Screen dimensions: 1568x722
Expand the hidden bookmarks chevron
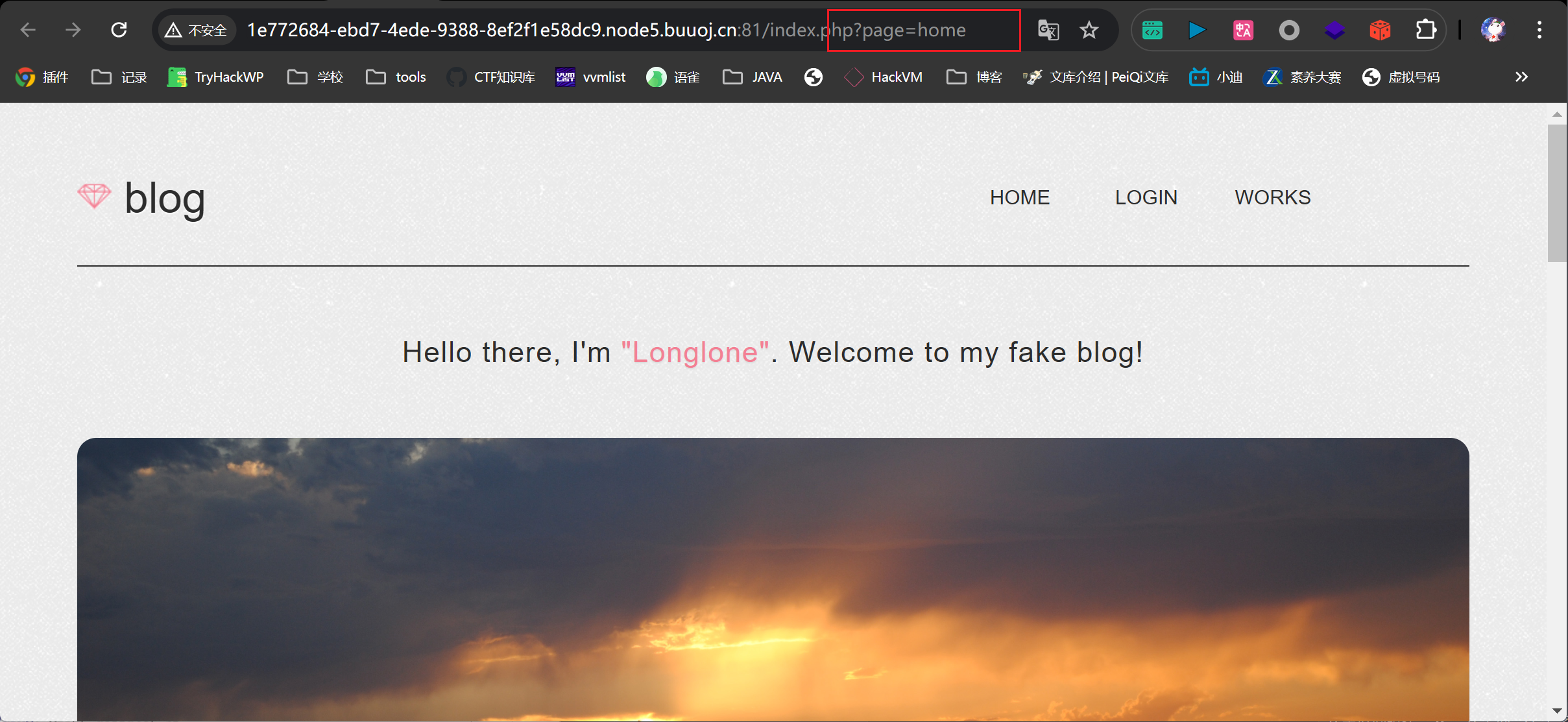click(1521, 77)
